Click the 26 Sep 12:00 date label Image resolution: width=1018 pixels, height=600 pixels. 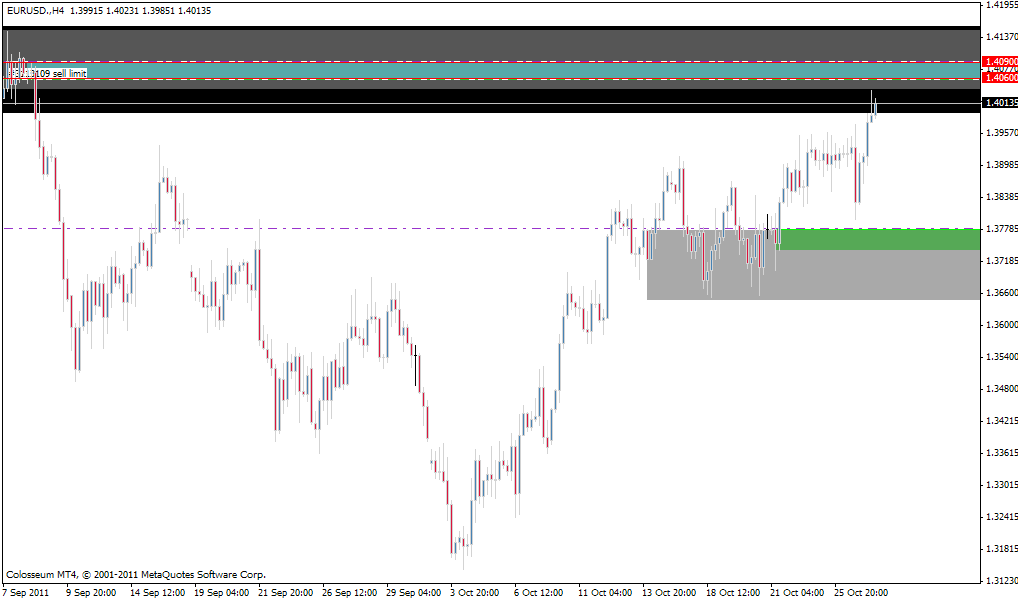click(x=349, y=592)
